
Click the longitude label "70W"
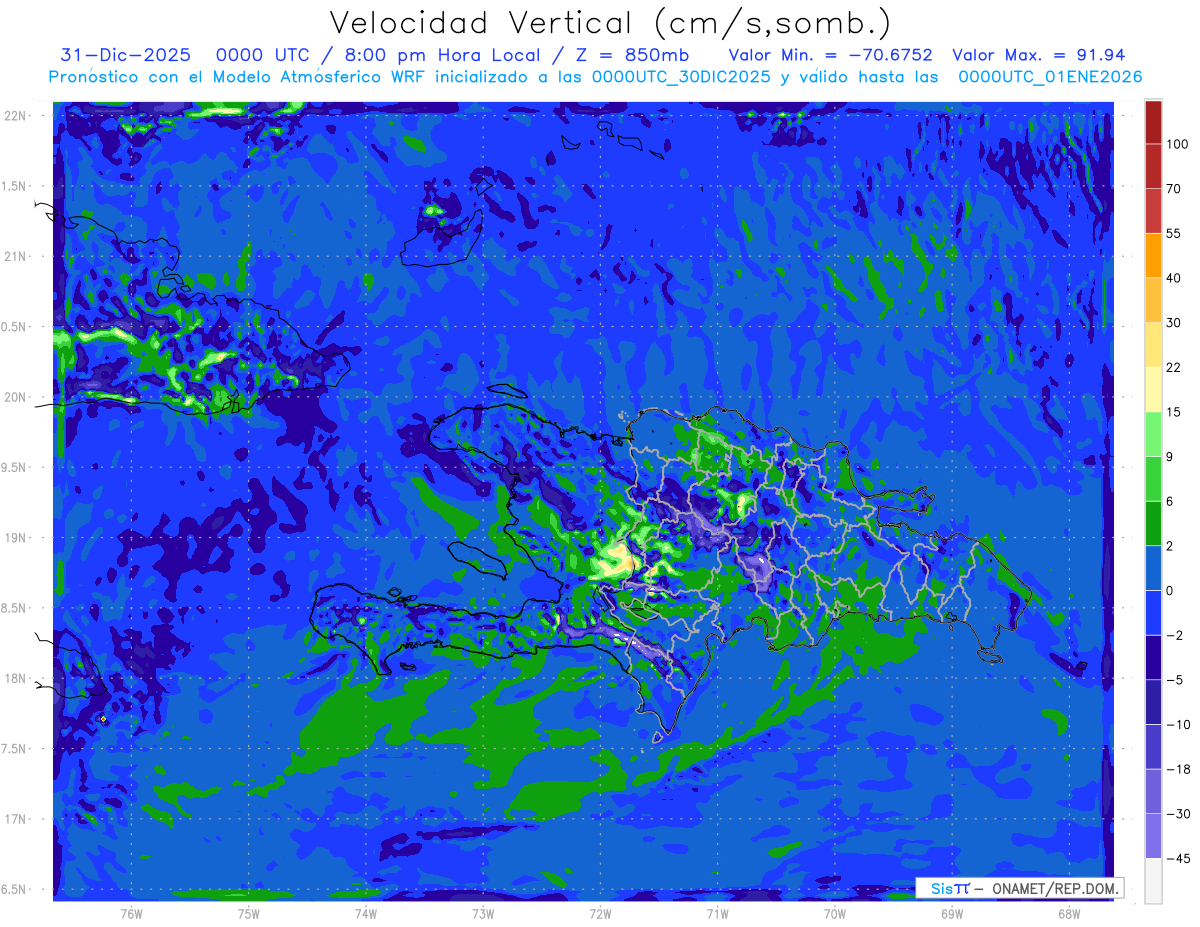click(x=835, y=913)
